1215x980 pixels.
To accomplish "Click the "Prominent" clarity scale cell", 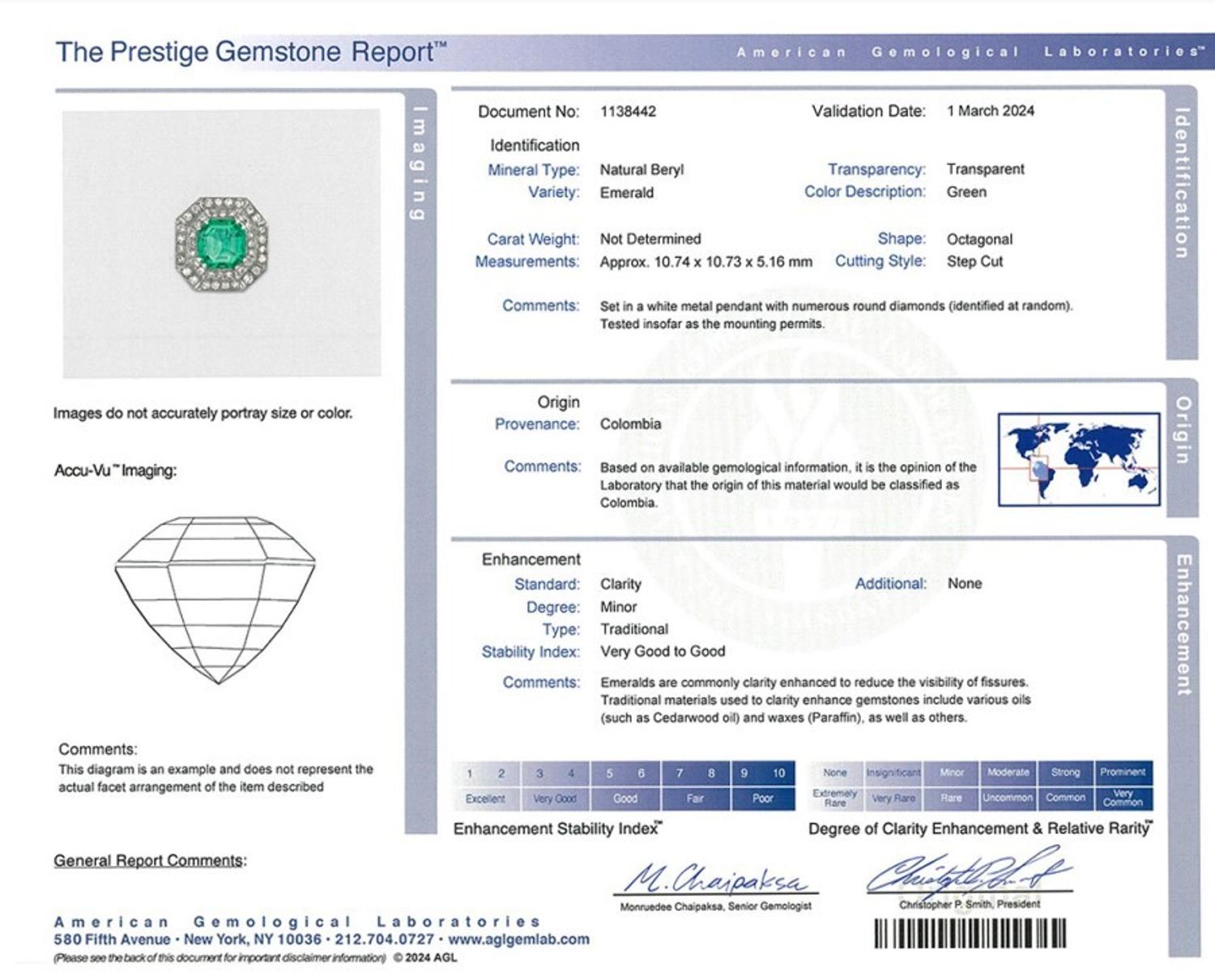I will click(1123, 773).
